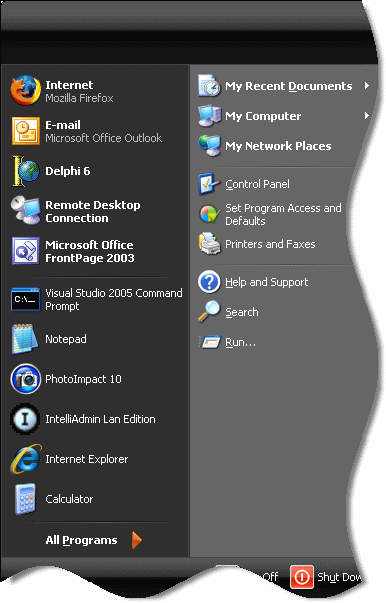This screenshot has width=386, height=603.
Task: Start Remote Desktop Connection via its icon
Action: pos(25,211)
